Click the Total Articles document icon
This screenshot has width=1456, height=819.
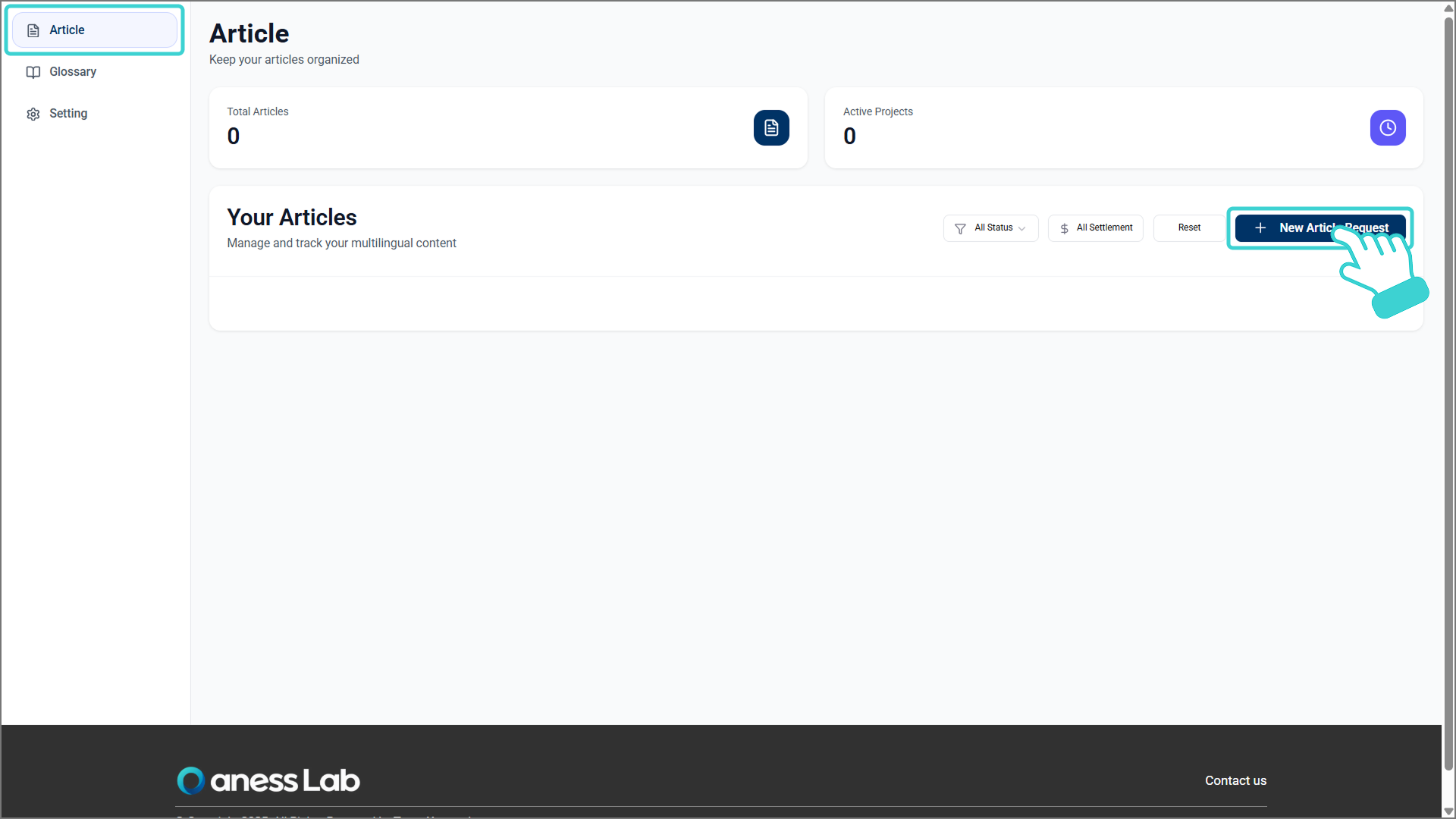771,127
